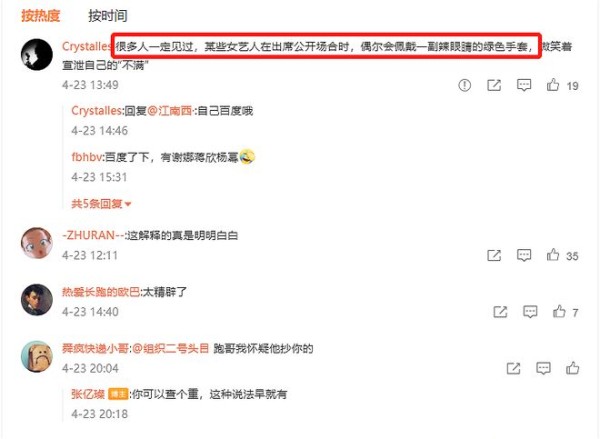Select the 按热度 sorting tab
600x439 pixels.
click(x=41, y=16)
